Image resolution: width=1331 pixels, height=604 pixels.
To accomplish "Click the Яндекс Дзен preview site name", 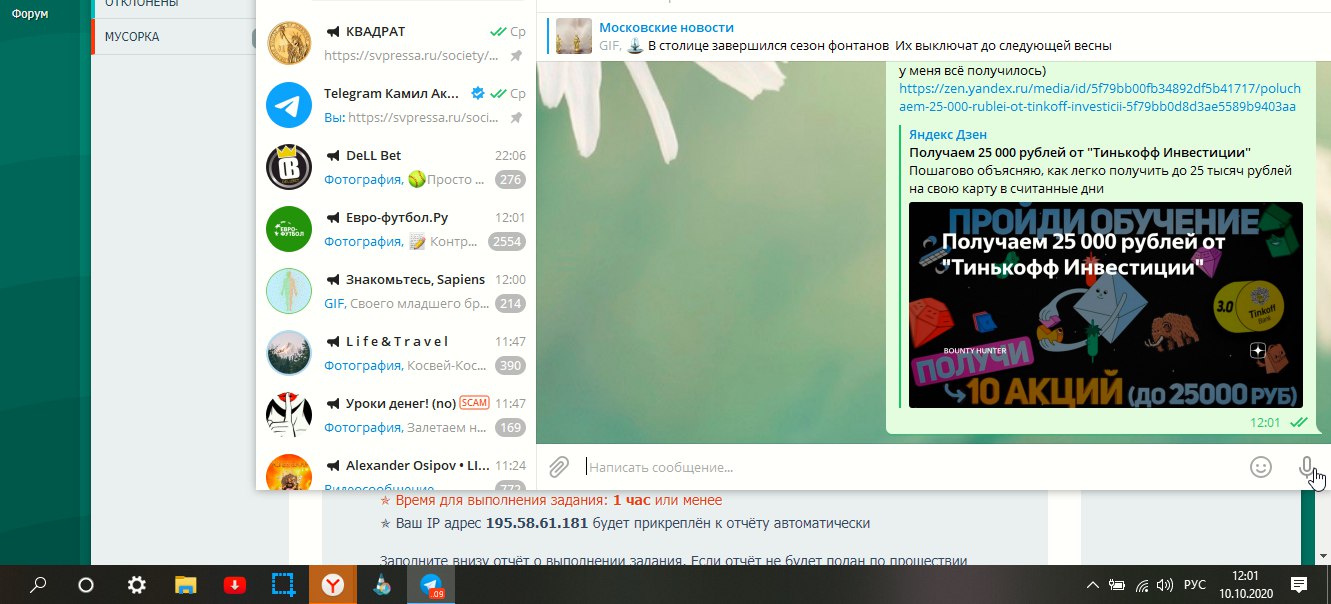I will coord(948,134).
